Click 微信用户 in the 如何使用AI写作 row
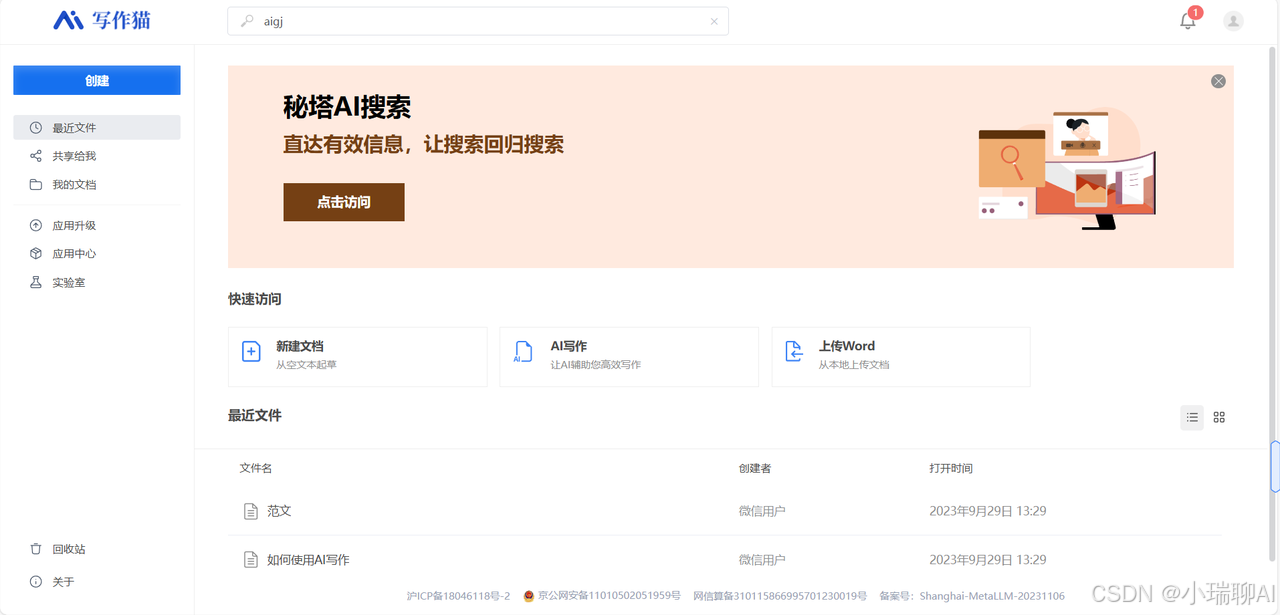Image resolution: width=1280 pixels, height=615 pixels. (x=762, y=560)
